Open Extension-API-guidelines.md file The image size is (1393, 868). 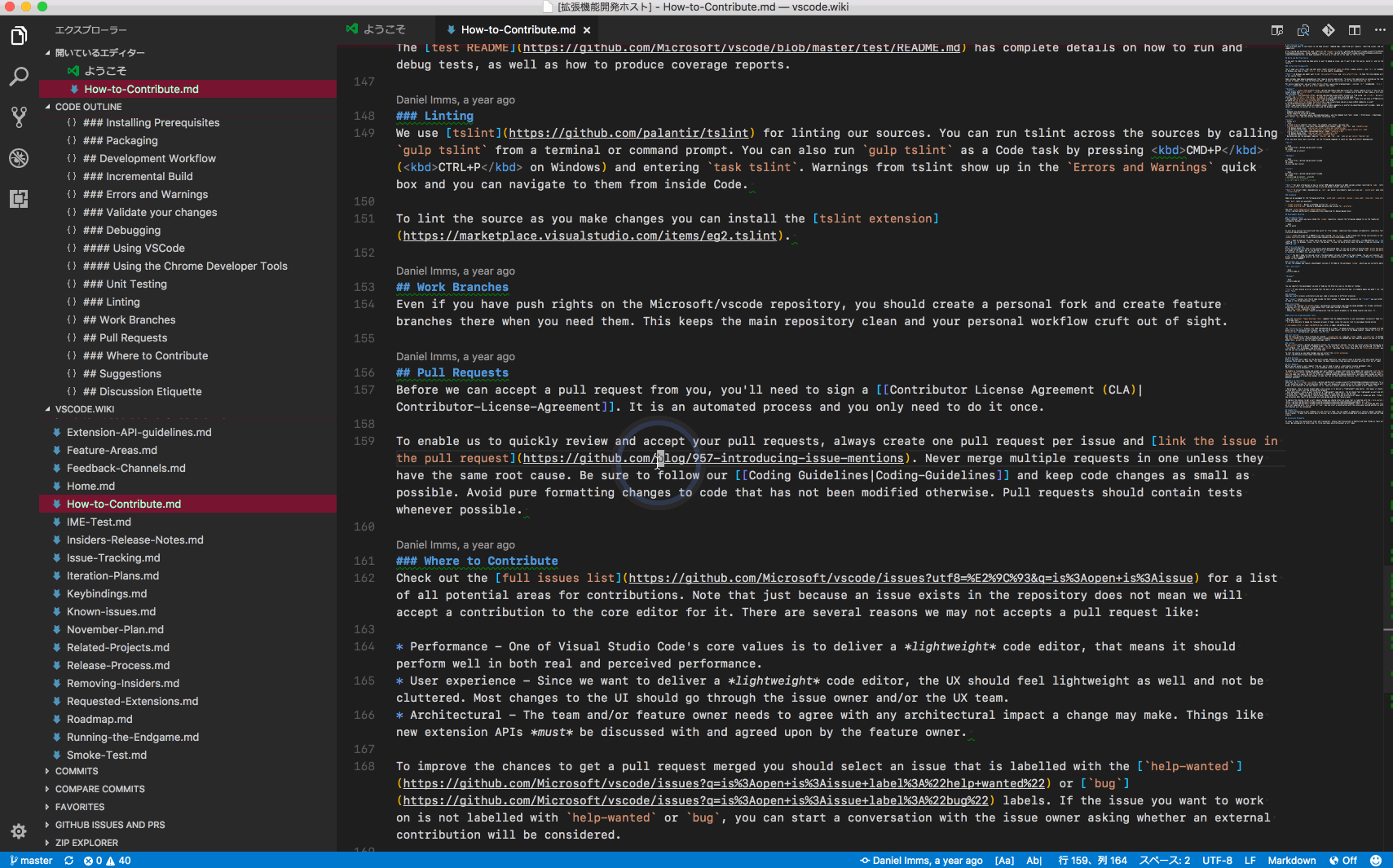[187, 432]
